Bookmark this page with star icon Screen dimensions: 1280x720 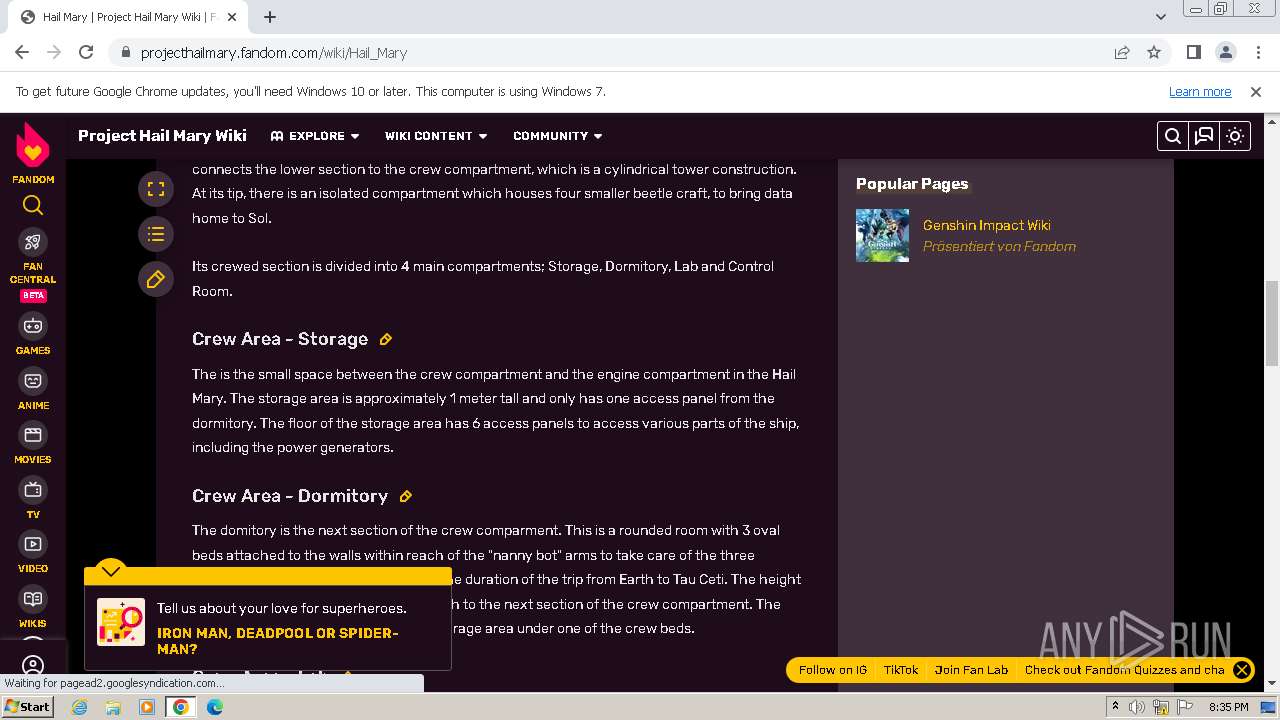coord(1154,52)
